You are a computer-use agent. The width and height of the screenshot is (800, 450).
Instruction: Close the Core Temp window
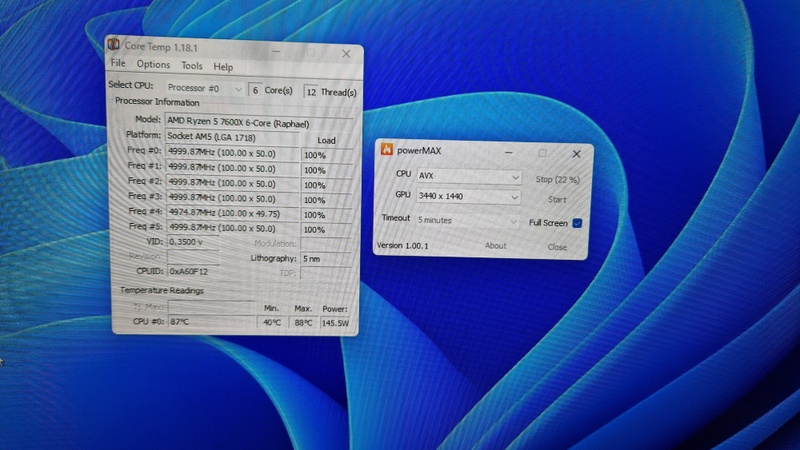pos(346,54)
